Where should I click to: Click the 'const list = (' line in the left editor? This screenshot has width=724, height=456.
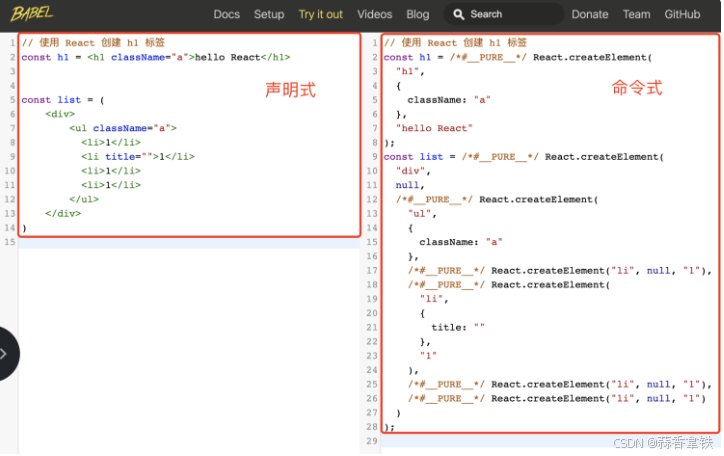point(63,100)
